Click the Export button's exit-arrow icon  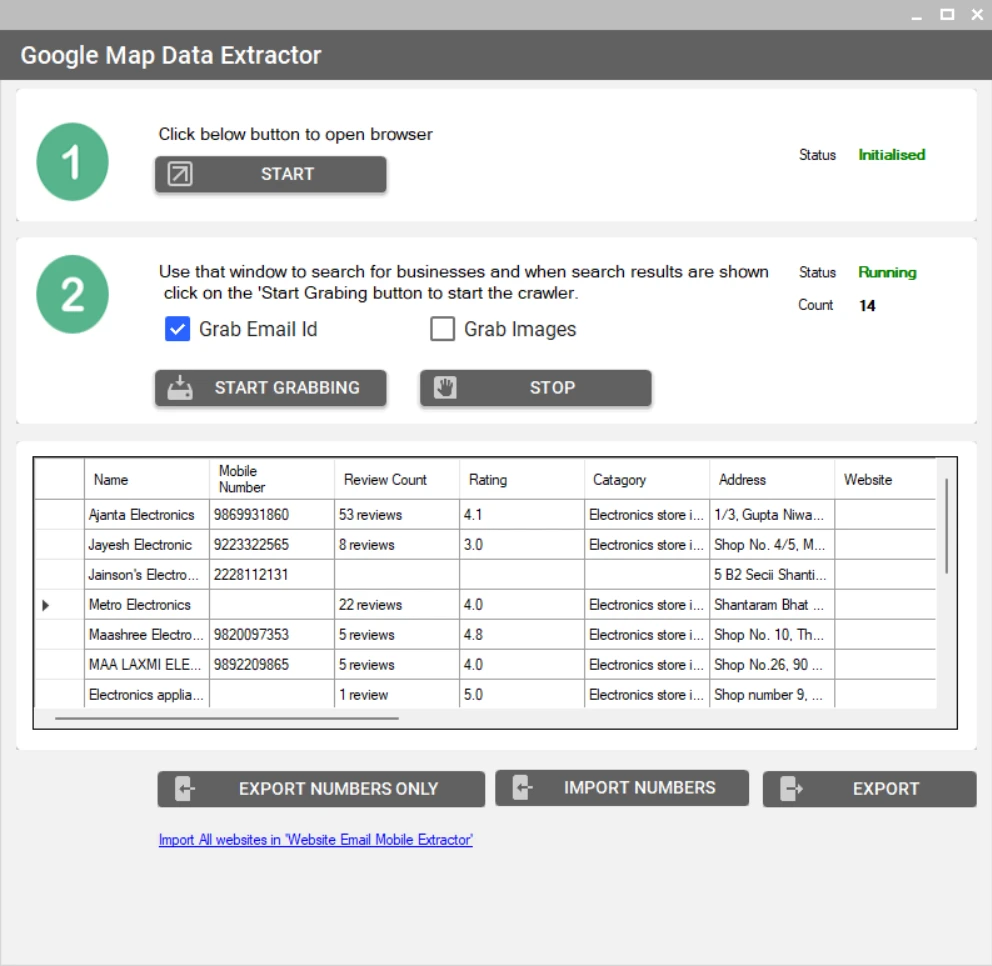791,789
